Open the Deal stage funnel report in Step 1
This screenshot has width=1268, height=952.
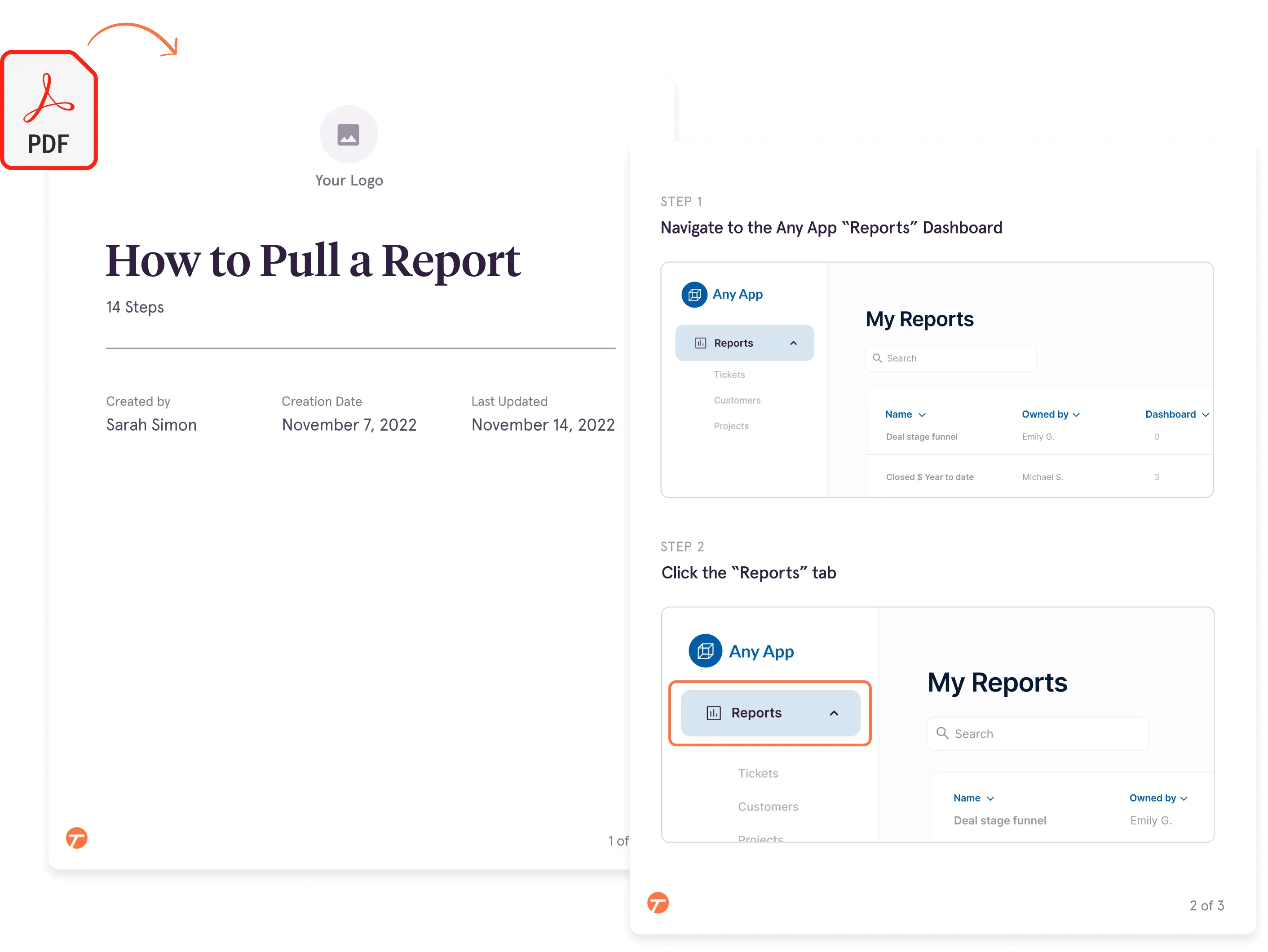[922, 437]
